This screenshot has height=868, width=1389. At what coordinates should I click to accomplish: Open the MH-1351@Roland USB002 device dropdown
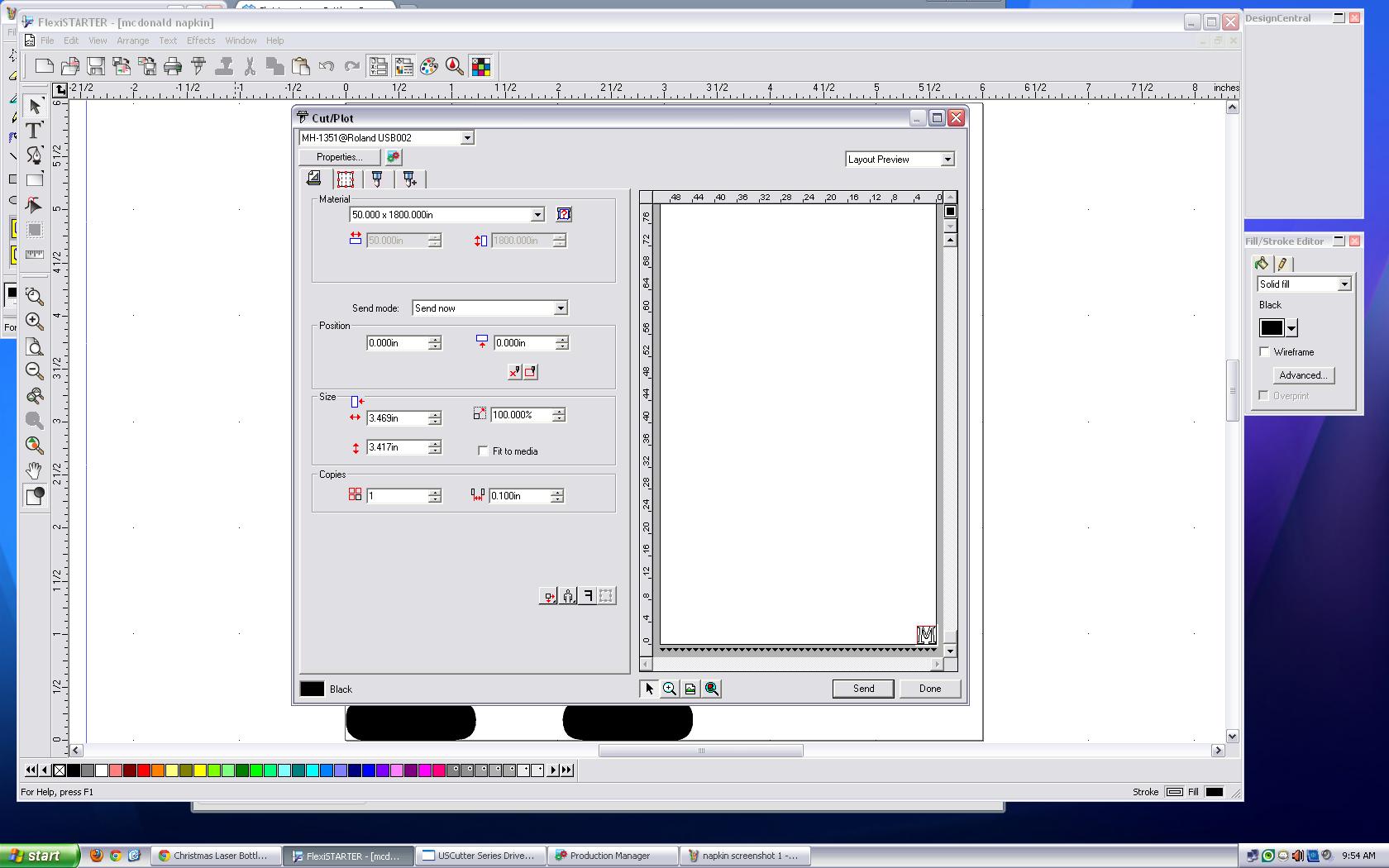point(468,137)
